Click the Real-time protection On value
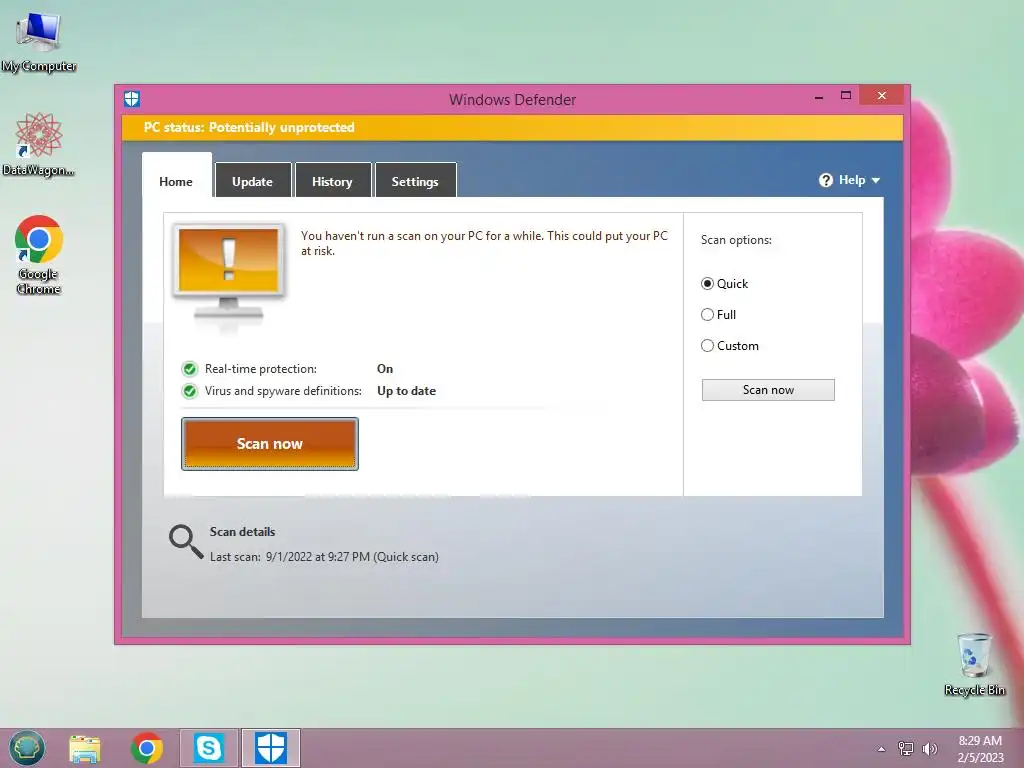1024x768 pixels. (385, 369)
